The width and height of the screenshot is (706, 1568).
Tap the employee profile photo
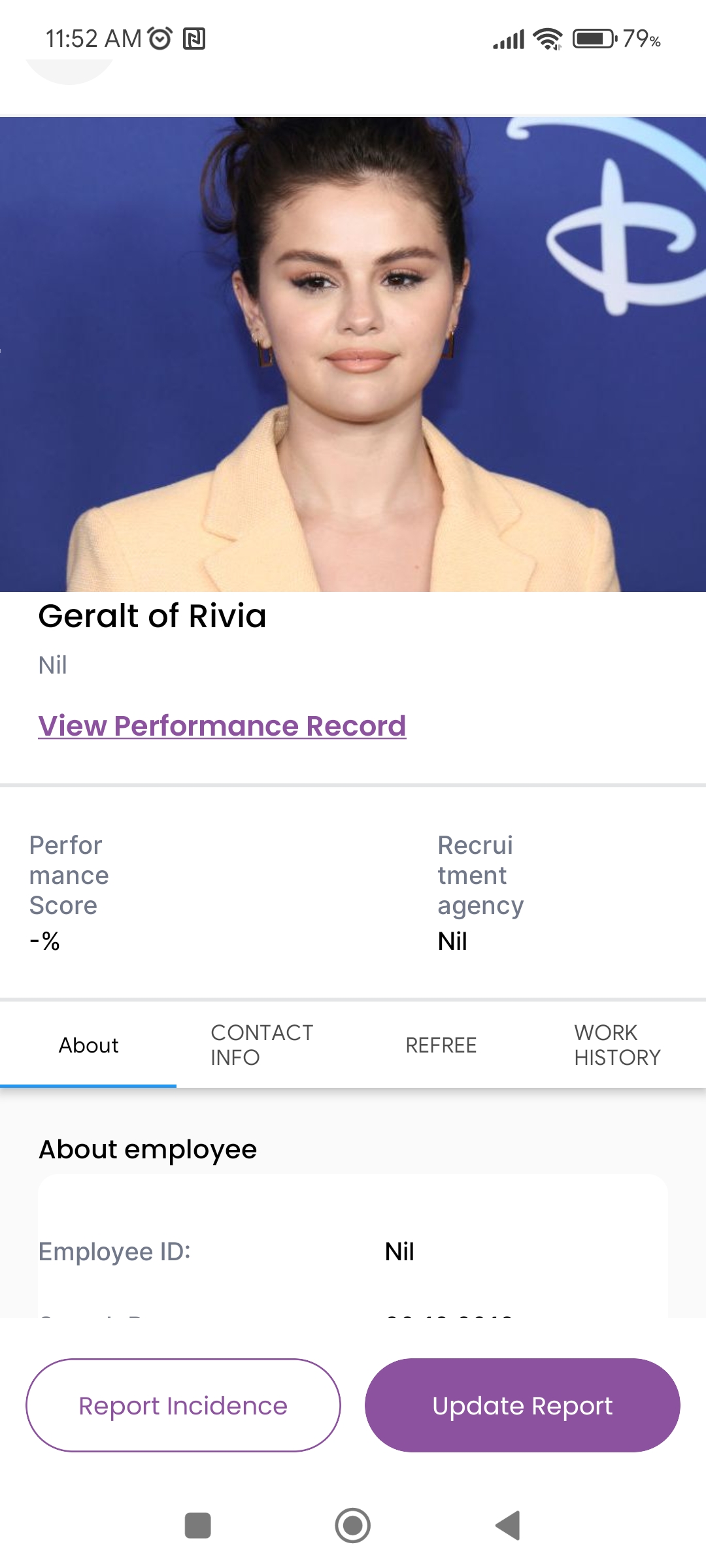coord(353,354)
